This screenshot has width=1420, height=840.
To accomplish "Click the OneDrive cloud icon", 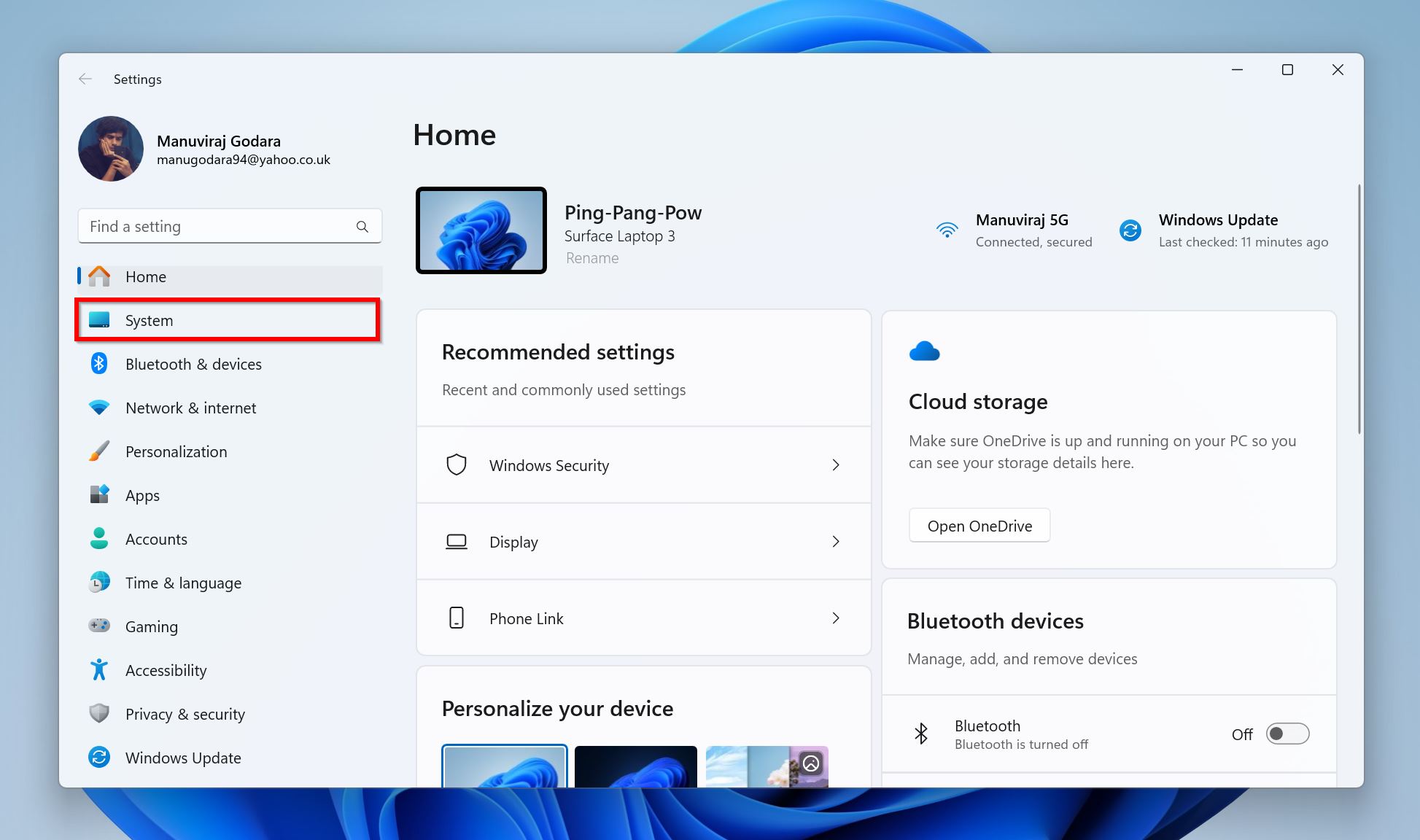I will pyautogui.click(x=924, y=352).
